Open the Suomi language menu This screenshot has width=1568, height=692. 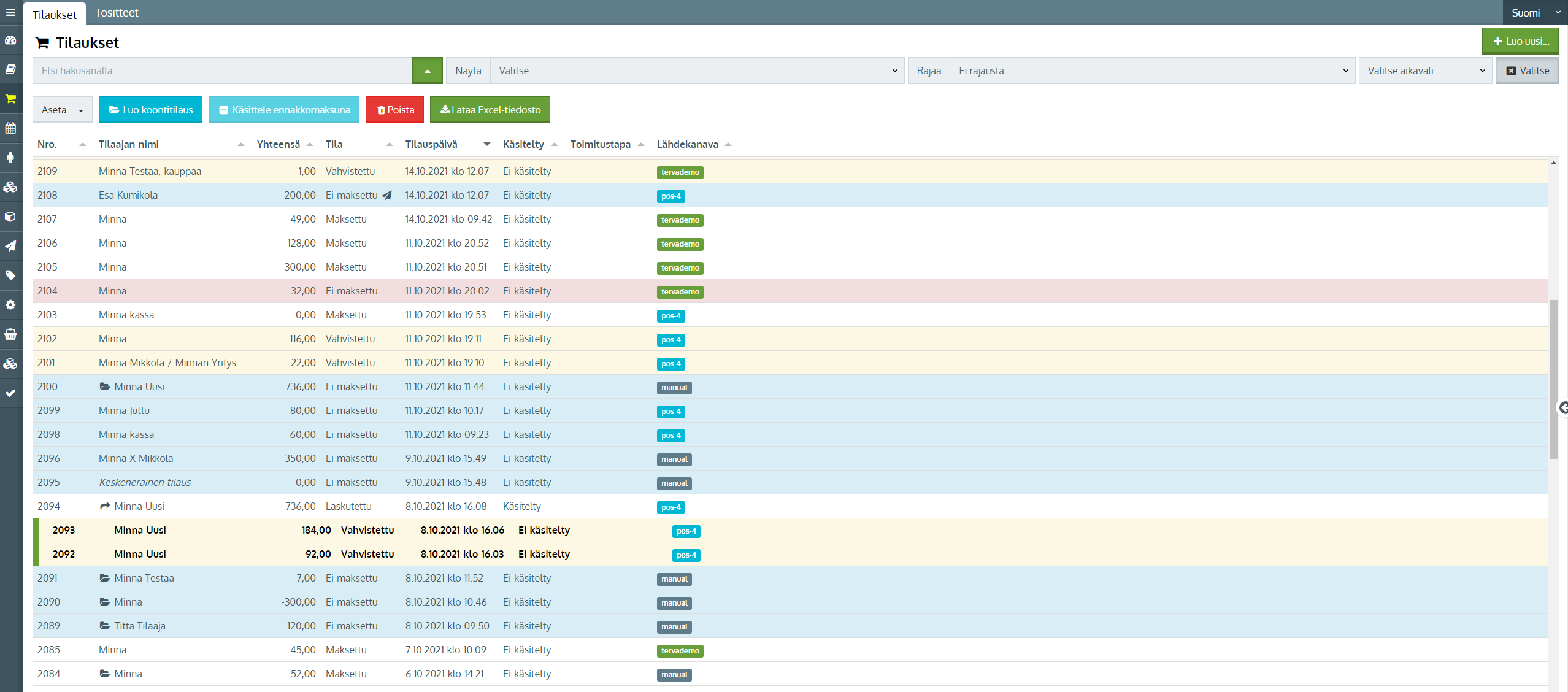1534,13
